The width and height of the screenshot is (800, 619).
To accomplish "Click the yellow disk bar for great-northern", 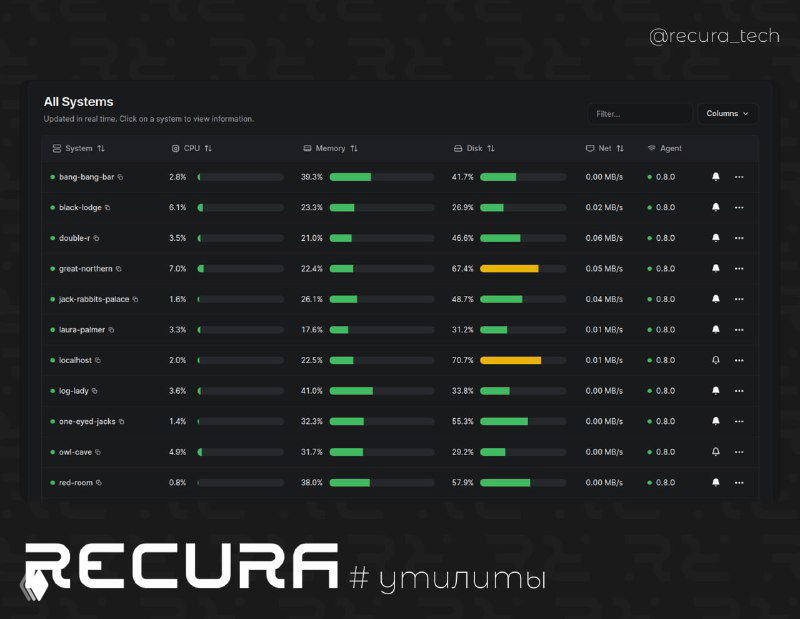I will [509, 269].
